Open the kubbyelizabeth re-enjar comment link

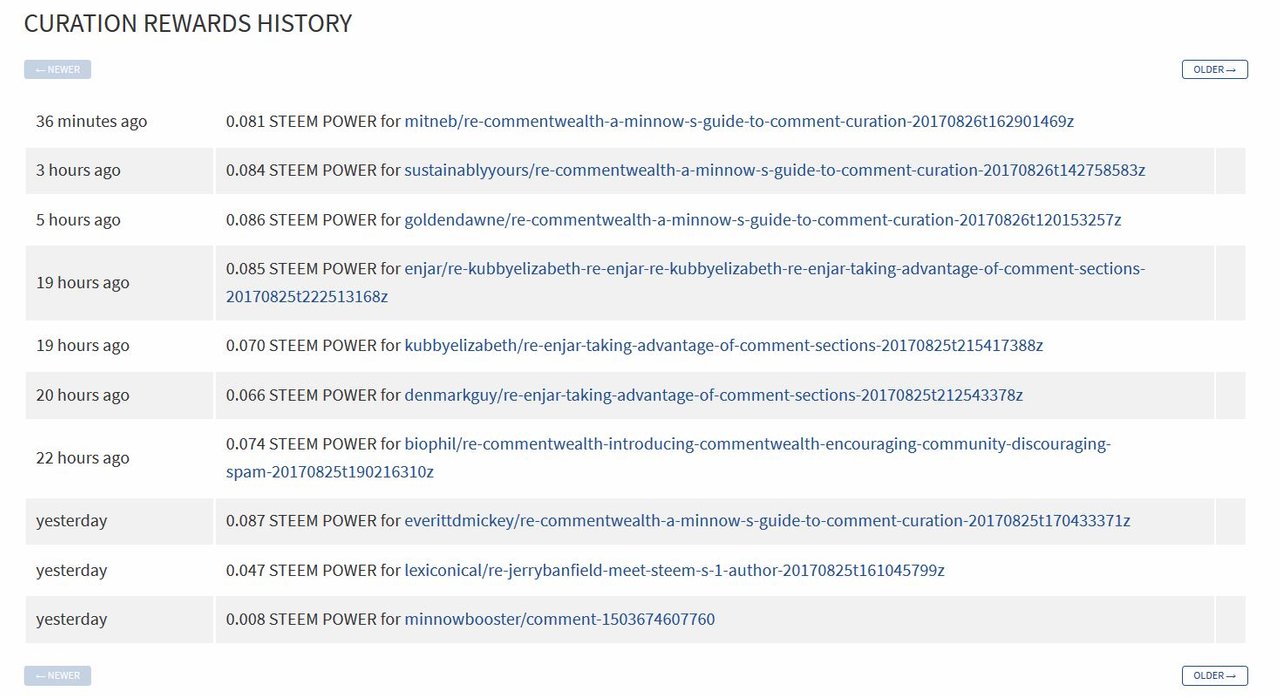723,346
